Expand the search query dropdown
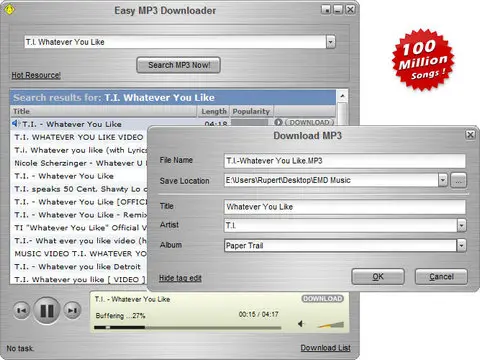This screenshot has height=360, width=480. [x=330, y=42]
